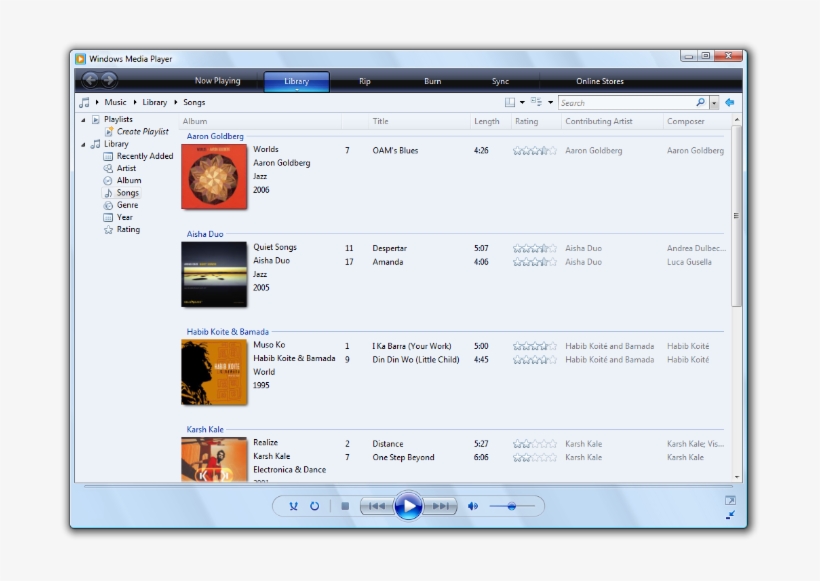This screenshot has width=820, height=581.
Task: Click the blue arrow beside search box
Action: tap(730, 102)
